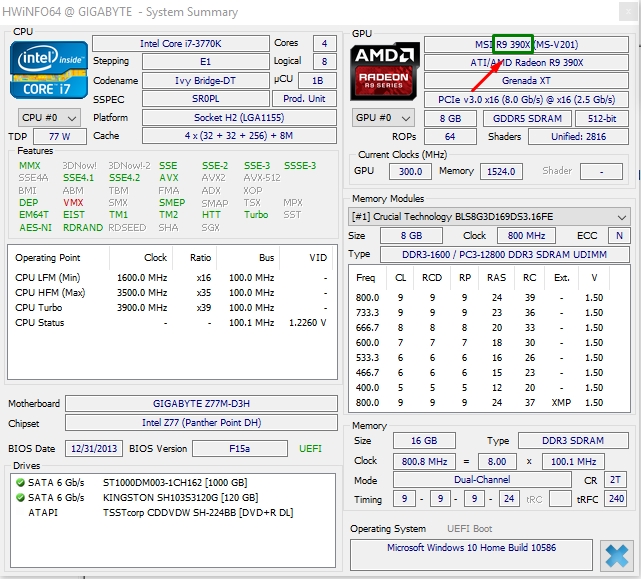Click the RDRAND feature label
The width and height of the screenshot is (641, 579).
point(83,228)
